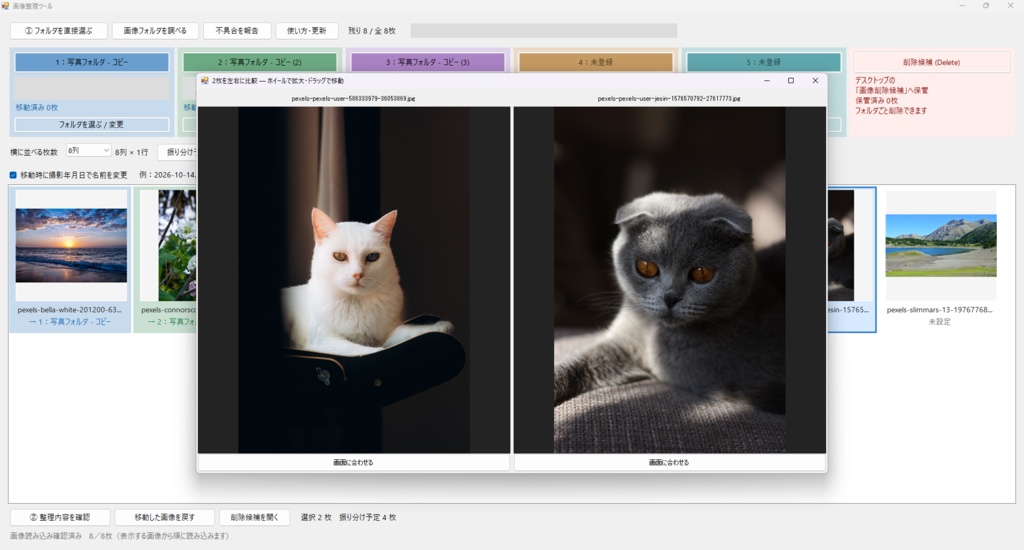
Task: Open 使い方・更新 button
Action: (307, 31)
